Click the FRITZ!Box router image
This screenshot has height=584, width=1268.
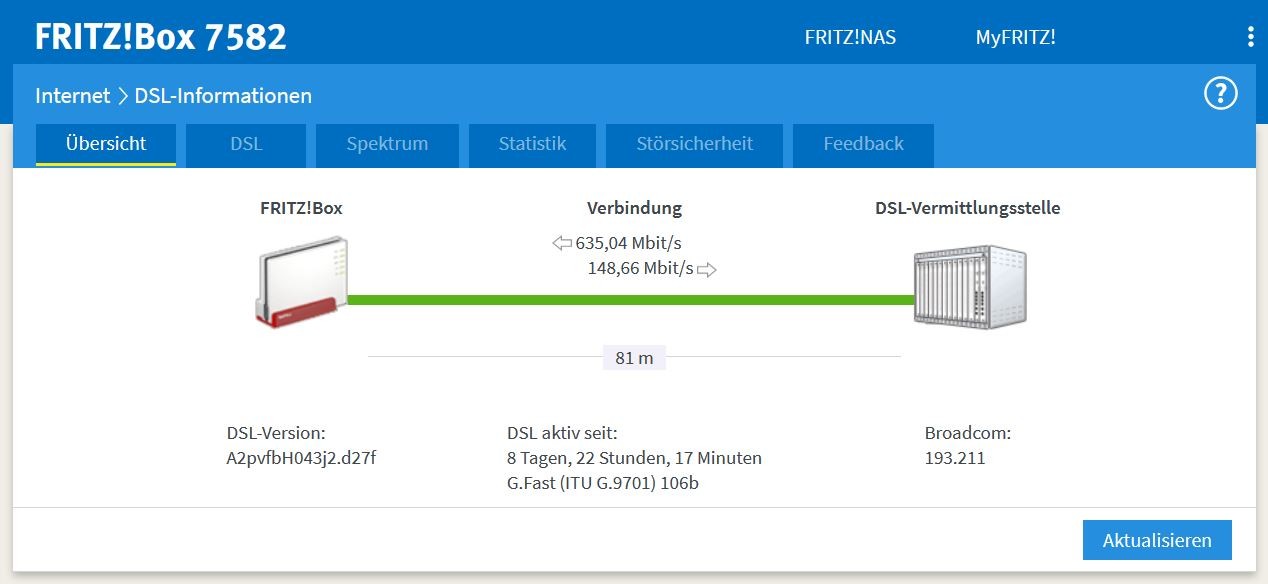point(301,282)
